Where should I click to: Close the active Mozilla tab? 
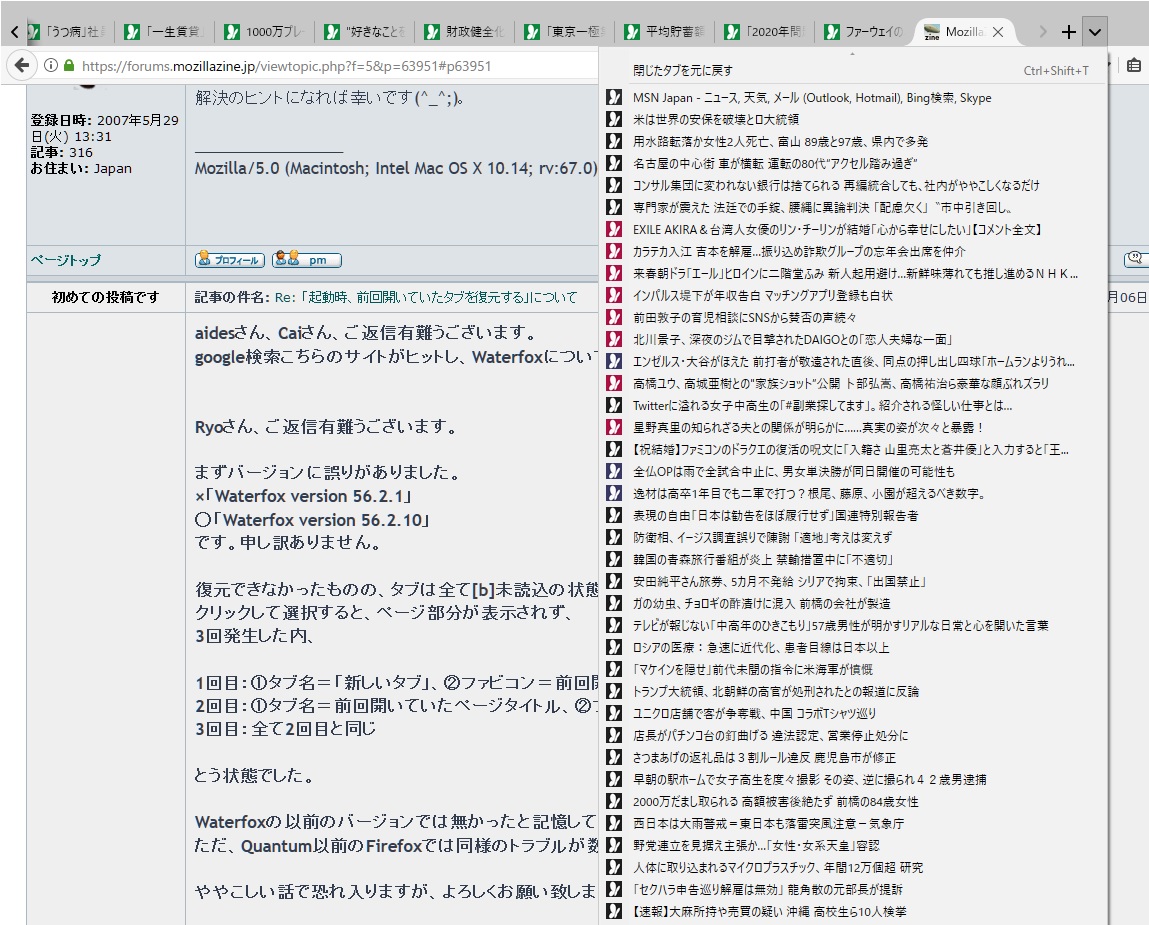998,32
